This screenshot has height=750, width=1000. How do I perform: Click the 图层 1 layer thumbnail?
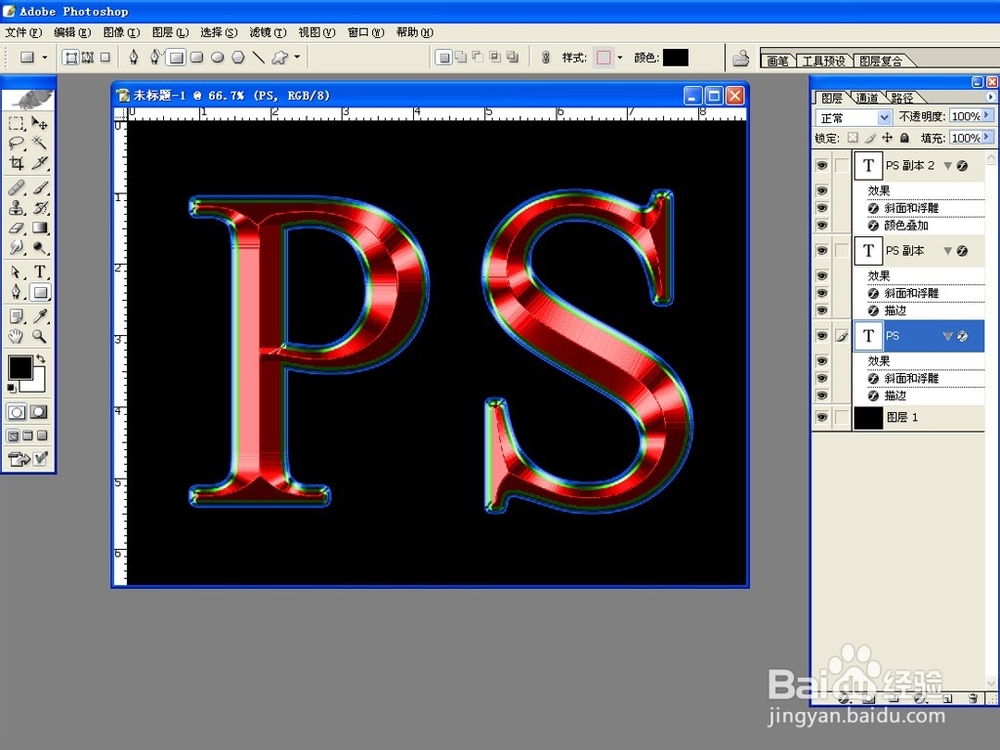pos(867,417)
